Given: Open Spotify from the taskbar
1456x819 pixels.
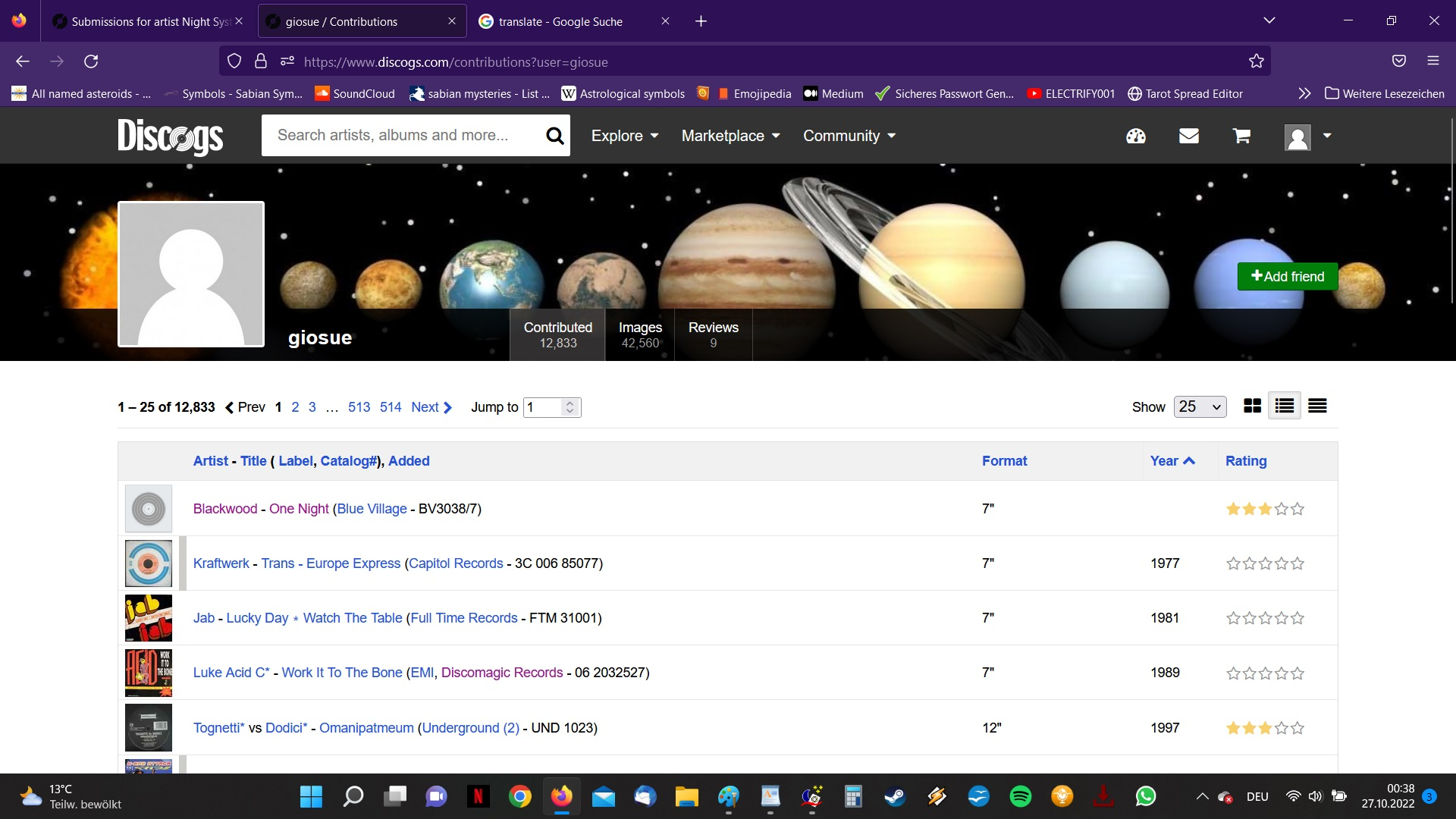Looking at the screenshot, I should tap(1020, 796).
